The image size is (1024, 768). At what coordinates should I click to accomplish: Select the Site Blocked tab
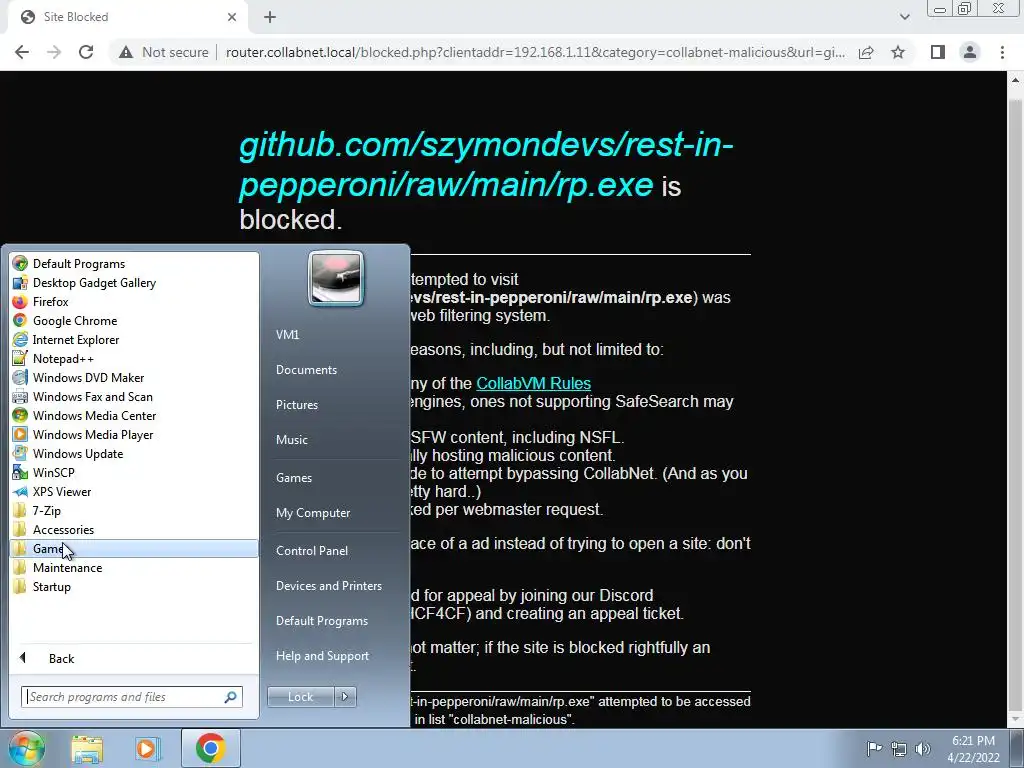tap(127, 17)
